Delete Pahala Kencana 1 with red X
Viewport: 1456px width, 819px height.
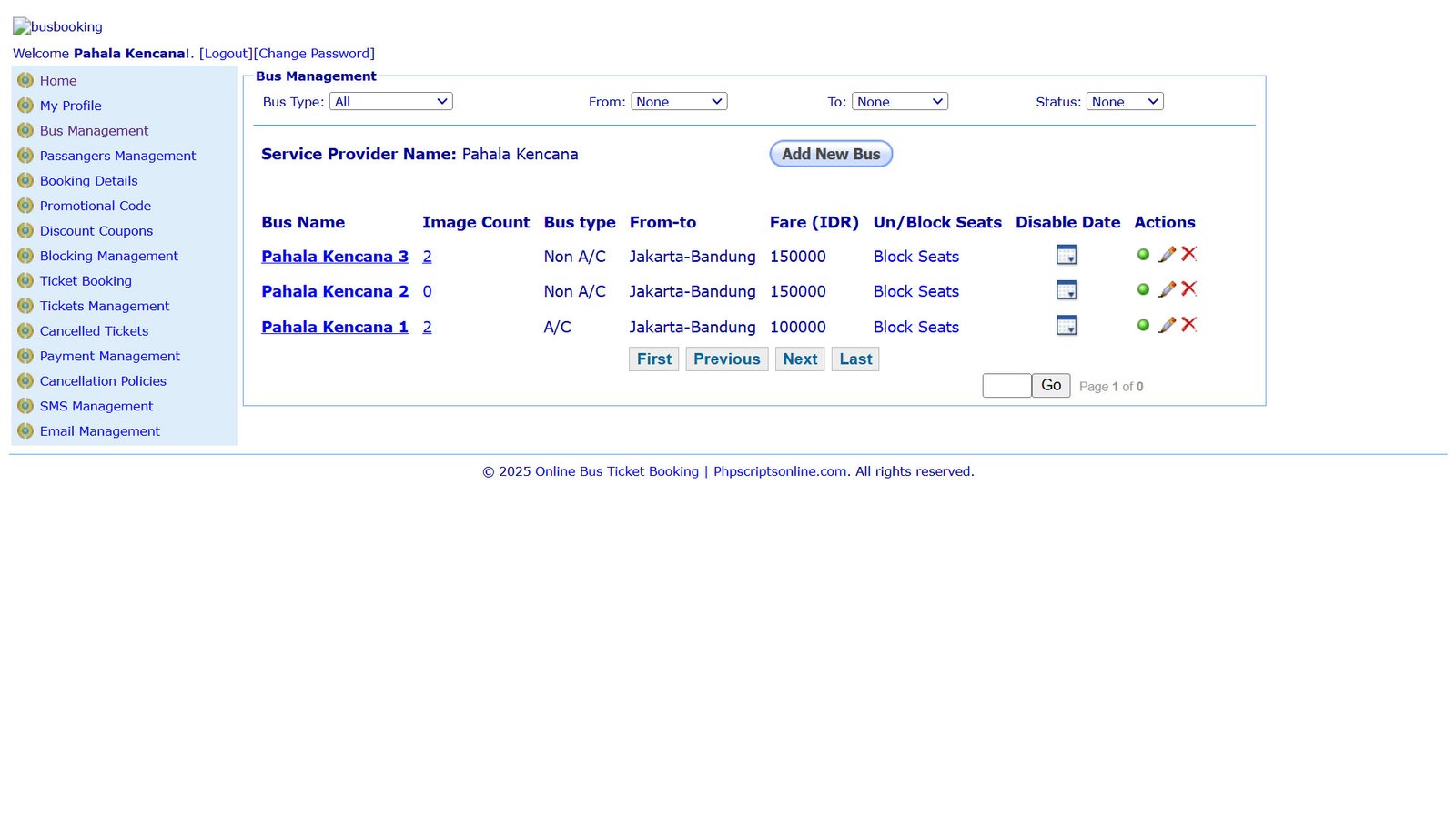pos(1188,324)
